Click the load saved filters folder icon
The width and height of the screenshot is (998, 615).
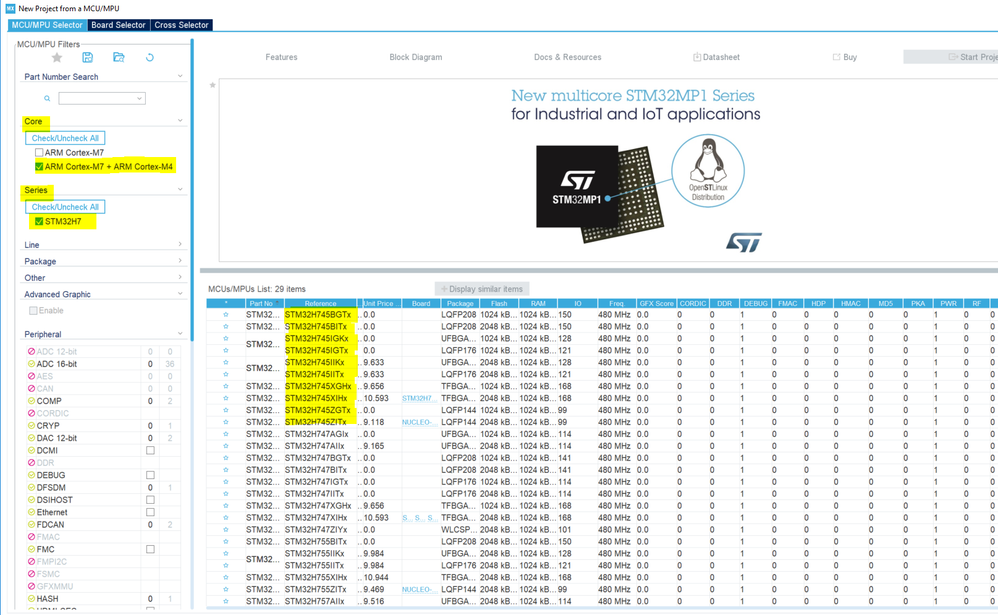pyautogui.click(x=119, y=57)
